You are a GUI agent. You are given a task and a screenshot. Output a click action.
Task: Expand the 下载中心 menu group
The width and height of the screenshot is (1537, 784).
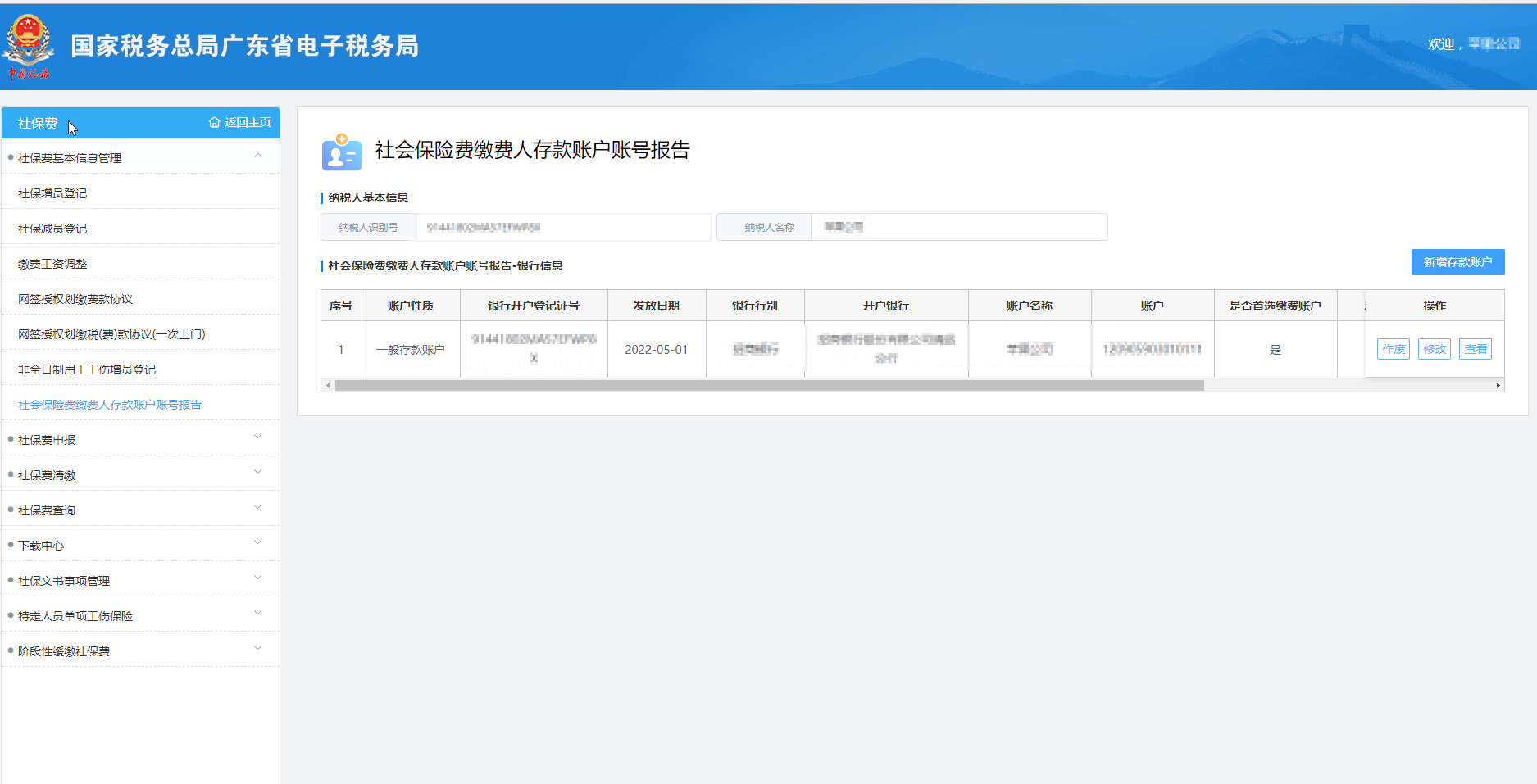258,544
